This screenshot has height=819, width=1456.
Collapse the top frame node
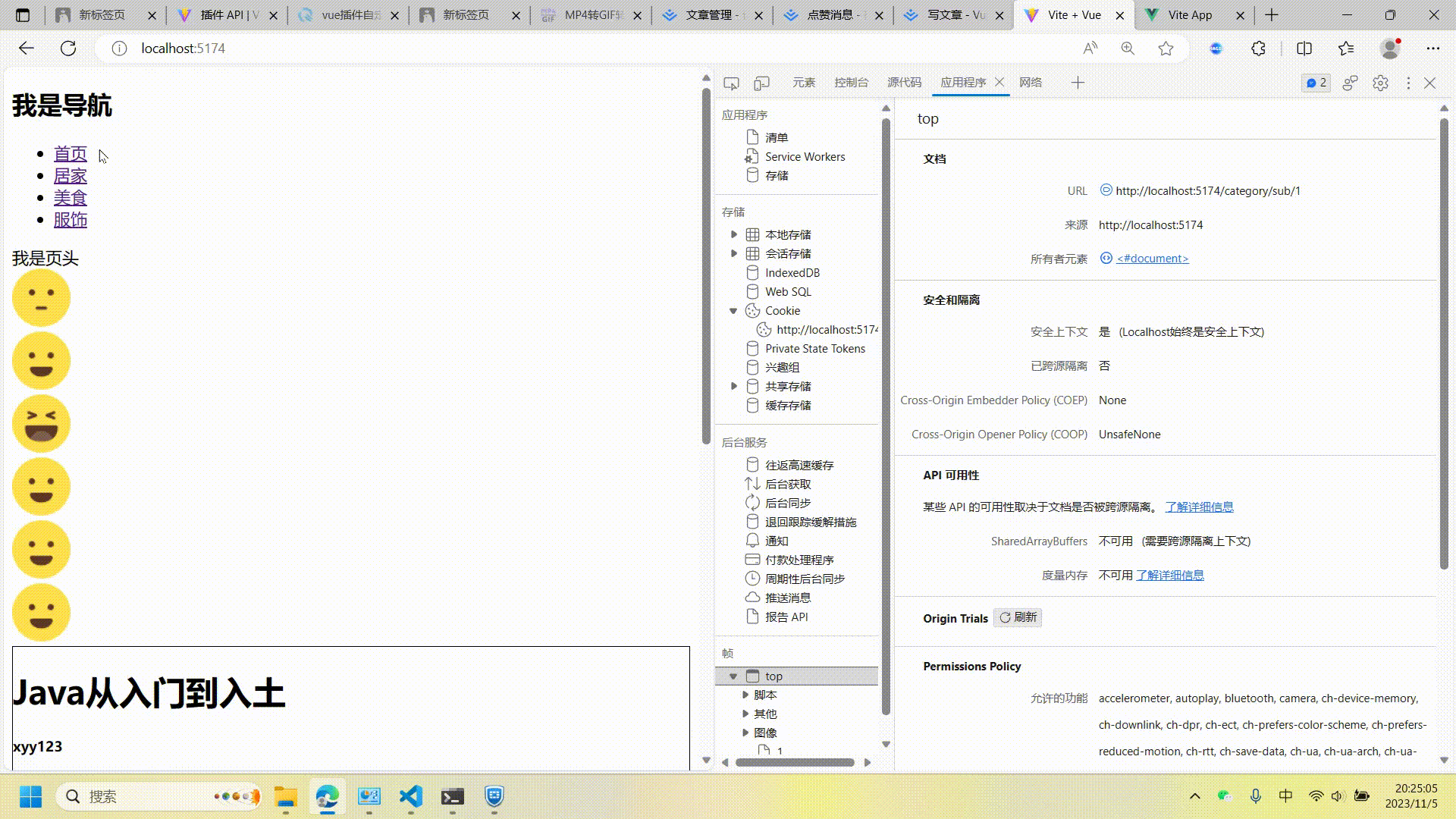[x=733, y=676]
